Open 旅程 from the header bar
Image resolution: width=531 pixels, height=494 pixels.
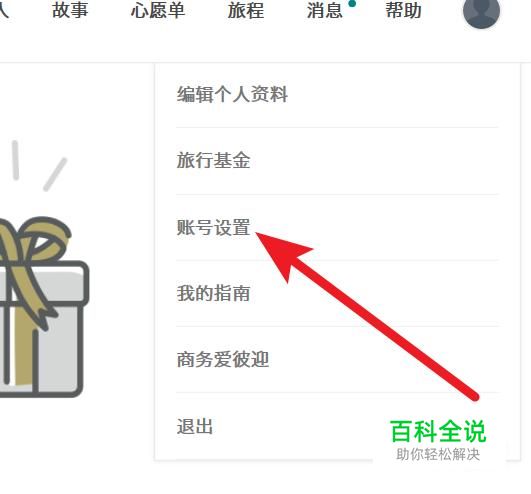[x=246, y=10]
